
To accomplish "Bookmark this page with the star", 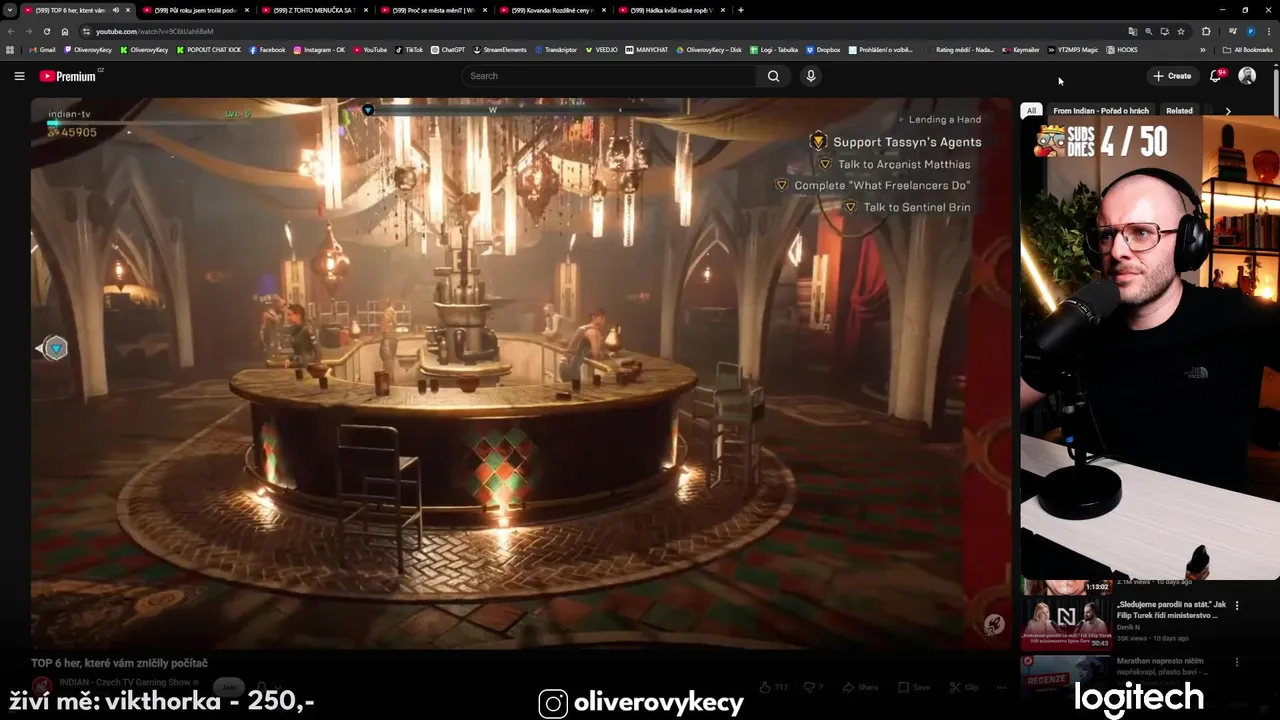I will click(1181, 31).
